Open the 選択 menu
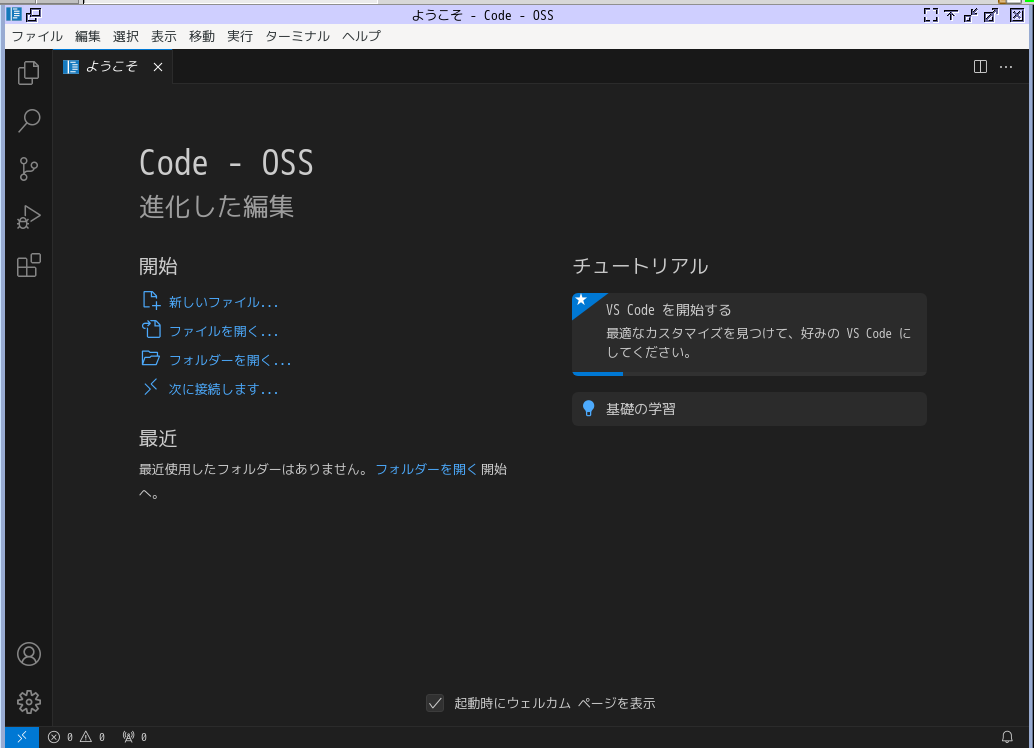Image resolution: width=1034 pixels, height=748 pixels. click(x=125, y=36)
